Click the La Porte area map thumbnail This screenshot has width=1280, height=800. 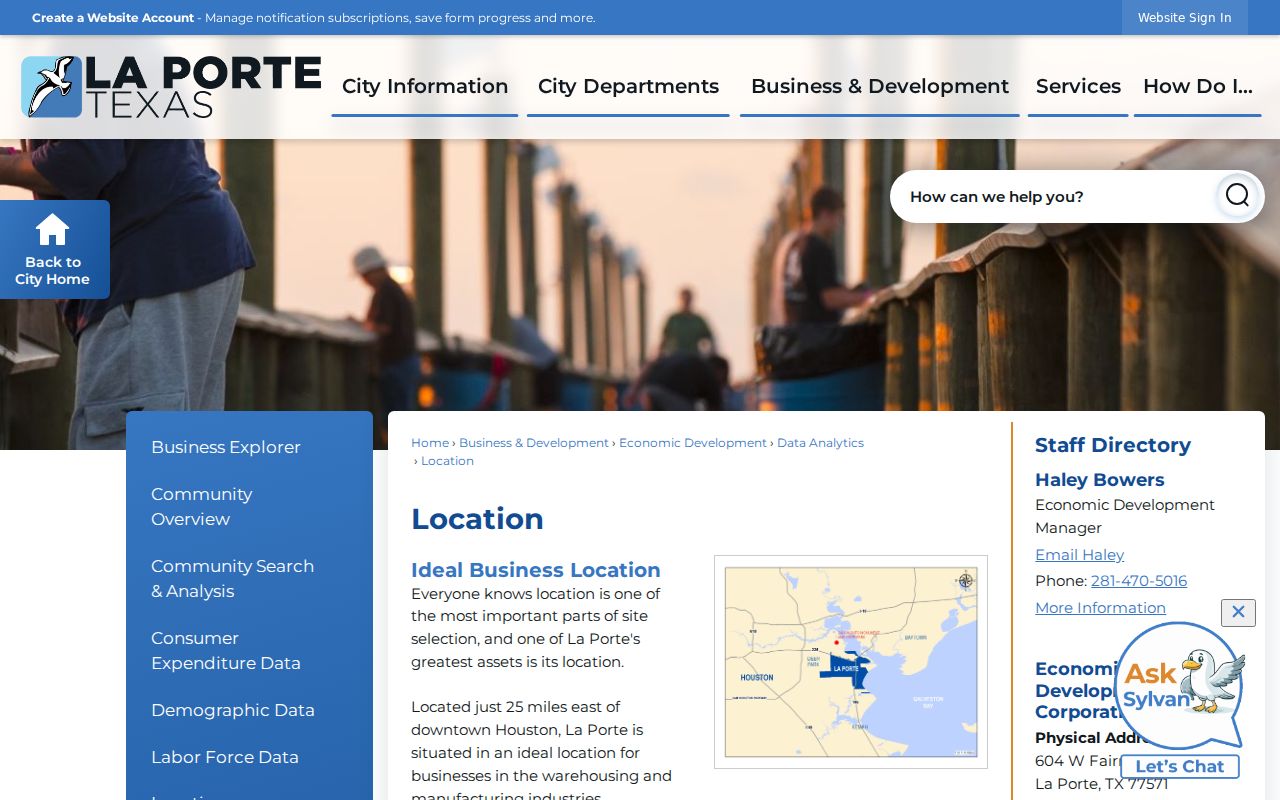851,662
